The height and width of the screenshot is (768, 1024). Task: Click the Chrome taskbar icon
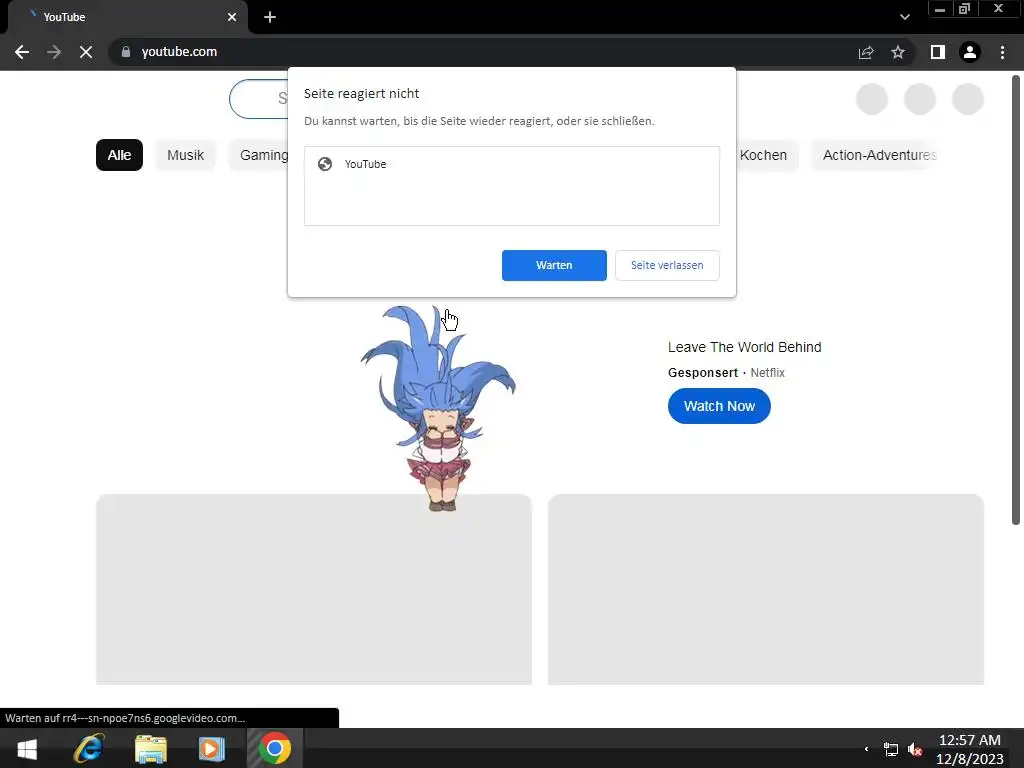(275, 748)
